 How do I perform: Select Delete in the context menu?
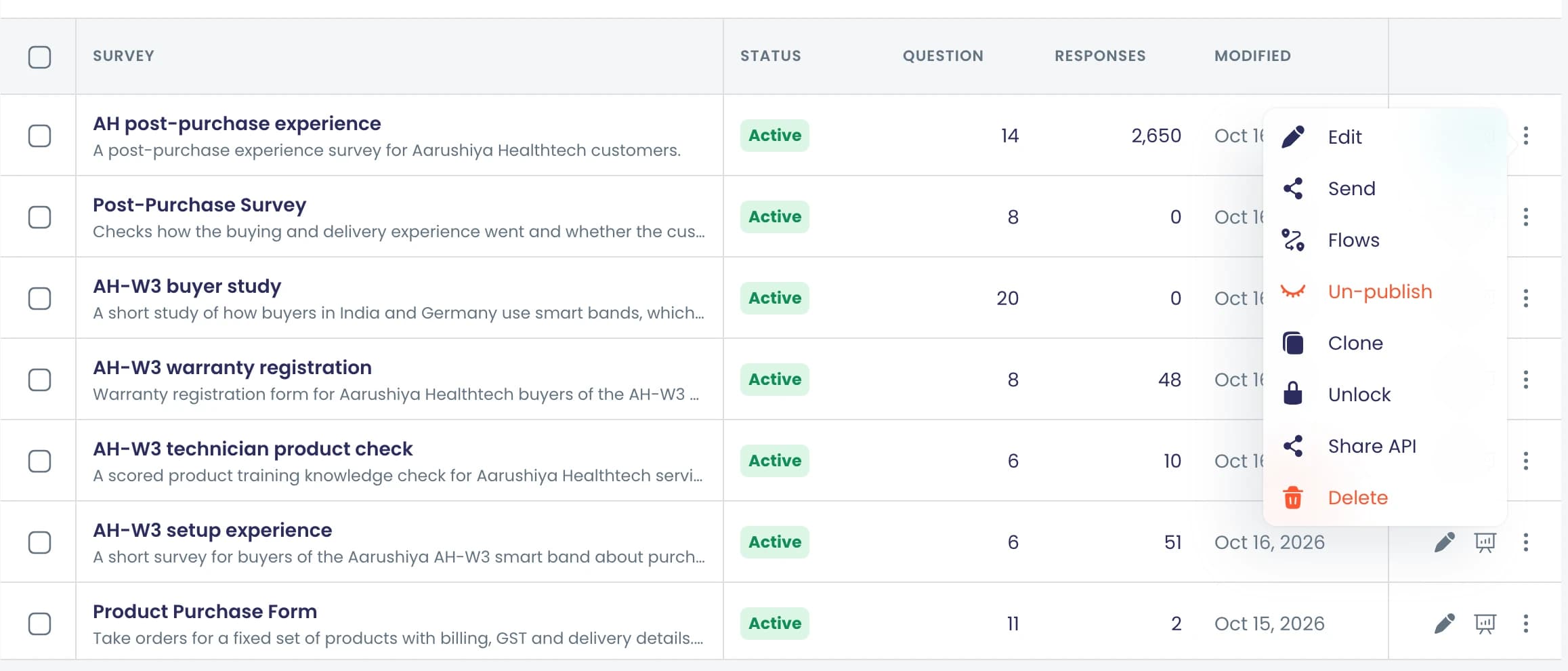[1385, 497]
